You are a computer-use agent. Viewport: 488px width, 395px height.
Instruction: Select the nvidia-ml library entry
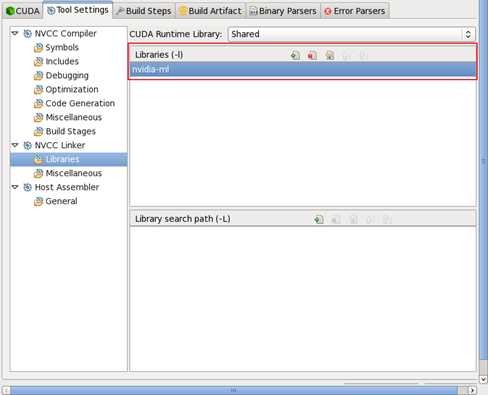(303, 70)
